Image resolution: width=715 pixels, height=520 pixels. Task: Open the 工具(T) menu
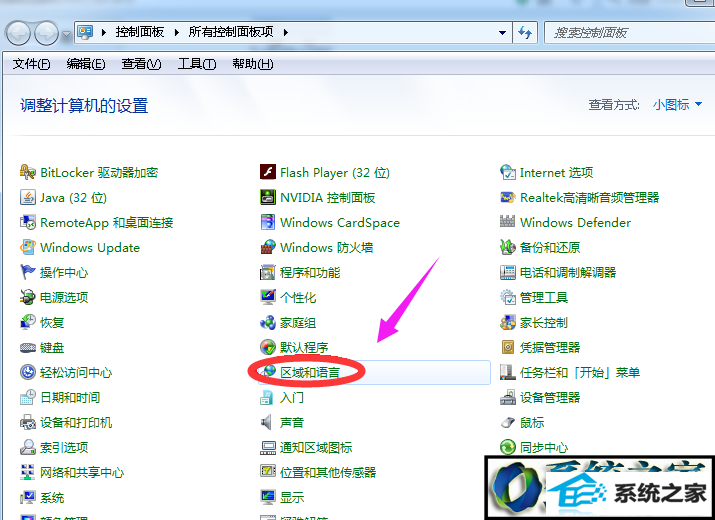[197, 64]
